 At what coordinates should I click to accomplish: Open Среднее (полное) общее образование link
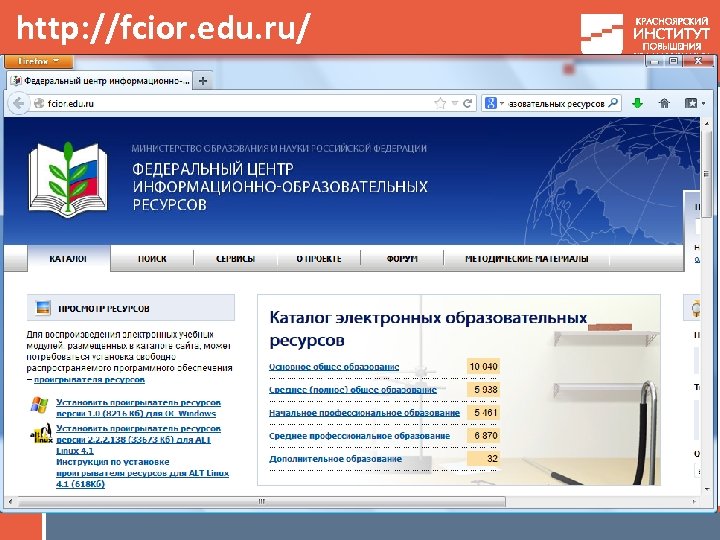tap(353, 390)
